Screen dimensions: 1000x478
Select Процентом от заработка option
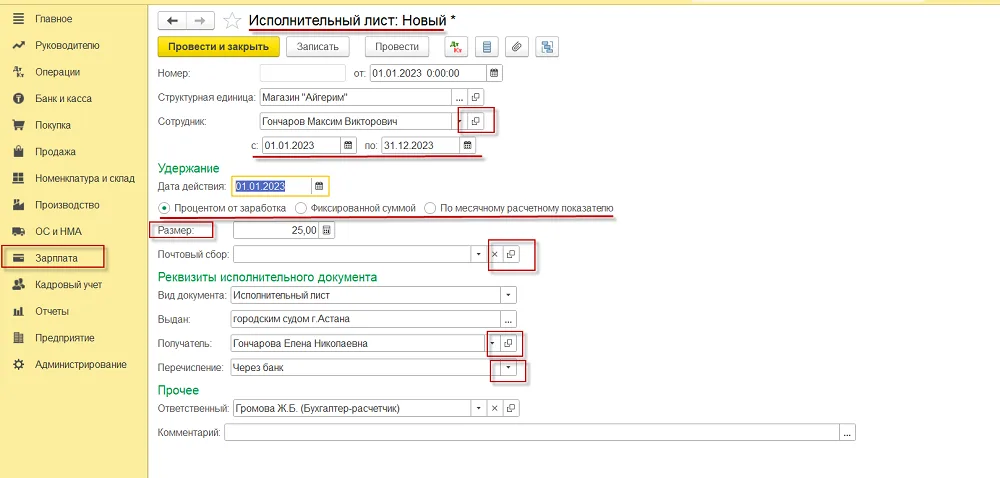pyautogui.click(x=223, y=208)
